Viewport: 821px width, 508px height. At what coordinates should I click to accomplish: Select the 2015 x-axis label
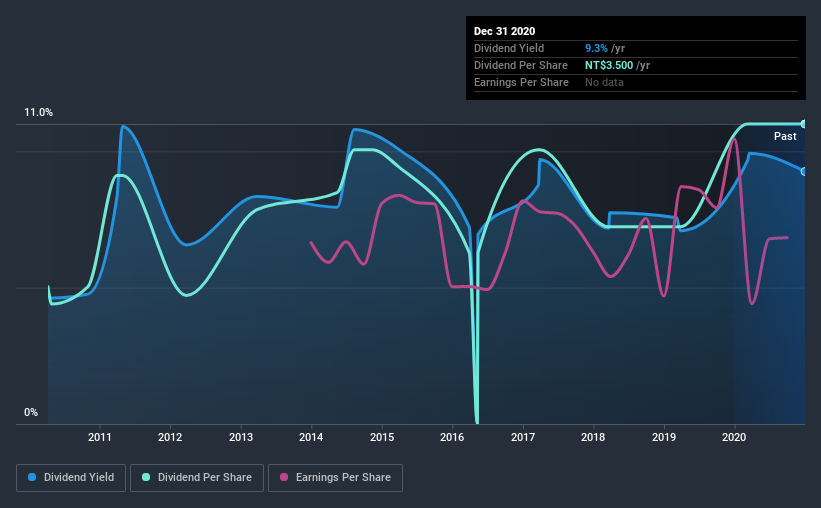pos(382,437)
